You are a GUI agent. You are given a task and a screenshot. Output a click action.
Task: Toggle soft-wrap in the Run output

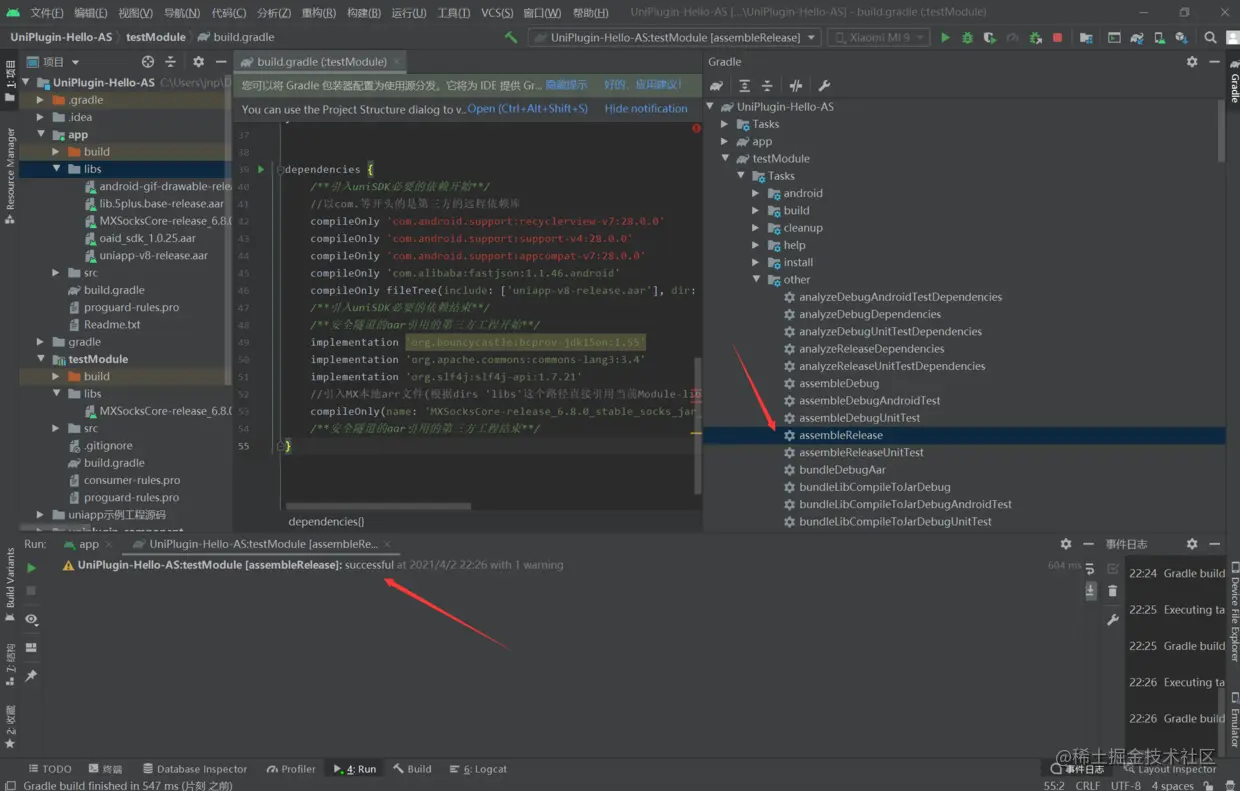pyautogui.click(x=1090, y=569)
